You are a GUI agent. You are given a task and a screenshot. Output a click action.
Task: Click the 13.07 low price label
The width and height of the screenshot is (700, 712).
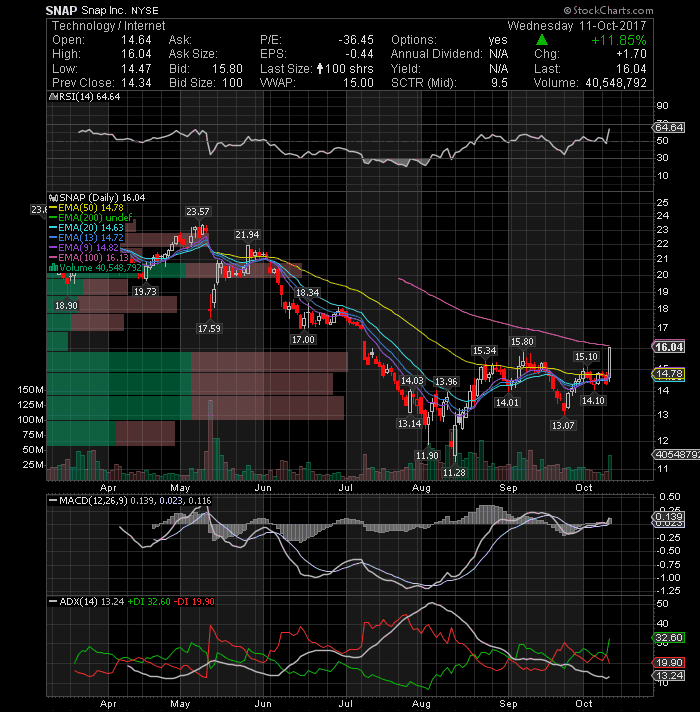pos(563,425)
